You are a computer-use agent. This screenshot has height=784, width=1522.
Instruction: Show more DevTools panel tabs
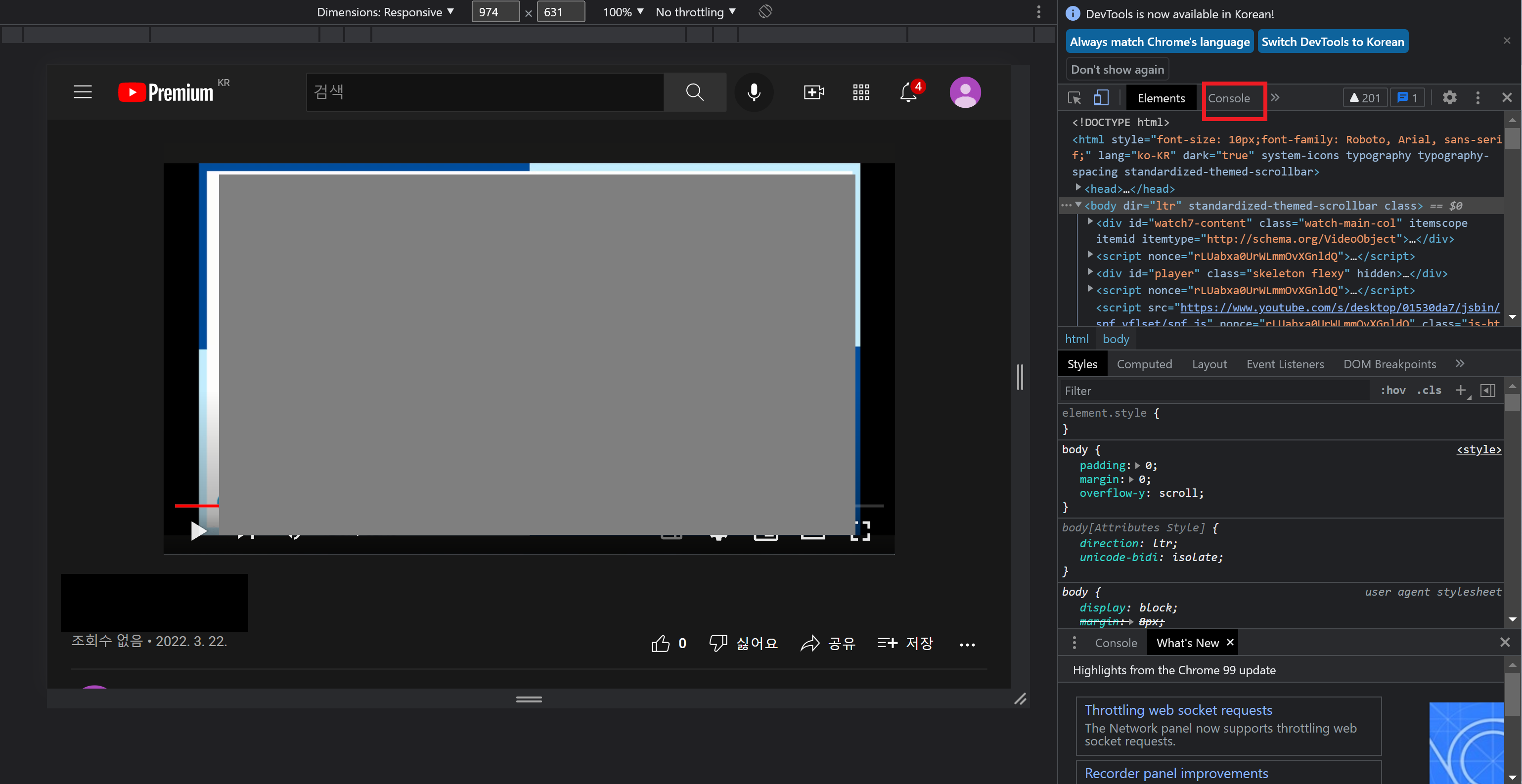click(x=1275, y=98)
